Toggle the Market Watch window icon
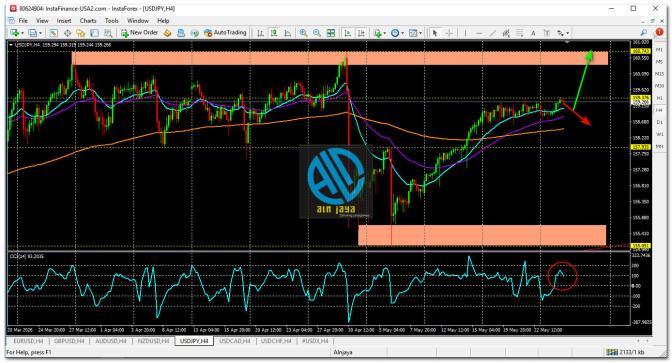The image size is (672, 363). click(54, 33)
